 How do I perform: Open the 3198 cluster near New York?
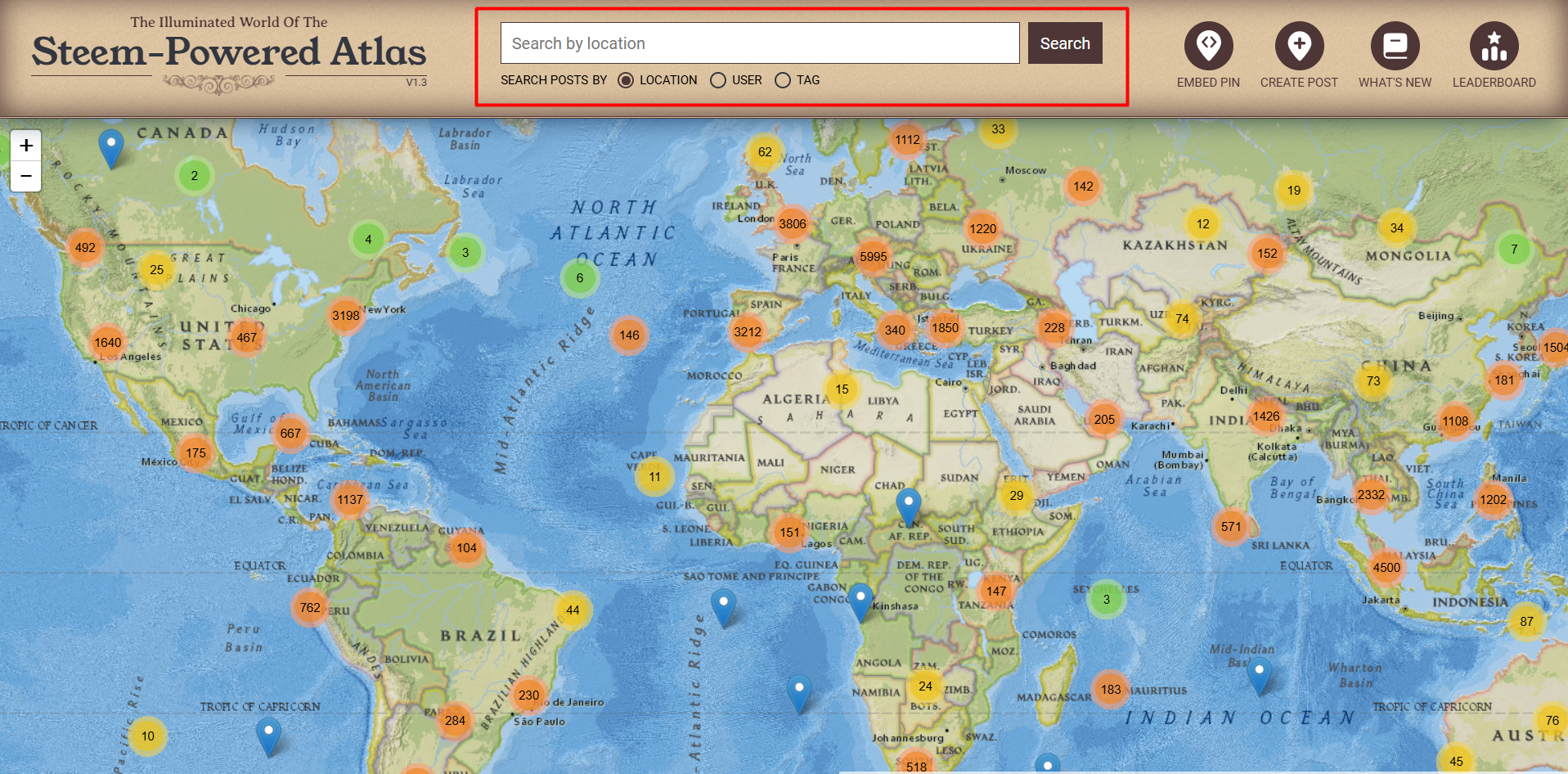(x=346, y=316)
